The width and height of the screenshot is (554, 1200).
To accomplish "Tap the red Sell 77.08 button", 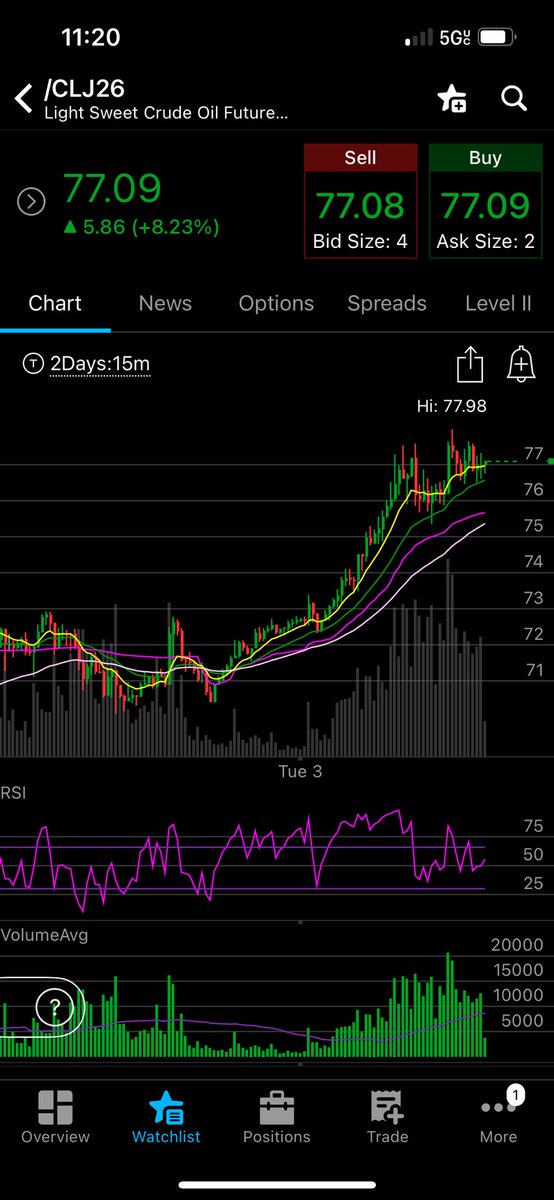I will [x=360, y=201].
